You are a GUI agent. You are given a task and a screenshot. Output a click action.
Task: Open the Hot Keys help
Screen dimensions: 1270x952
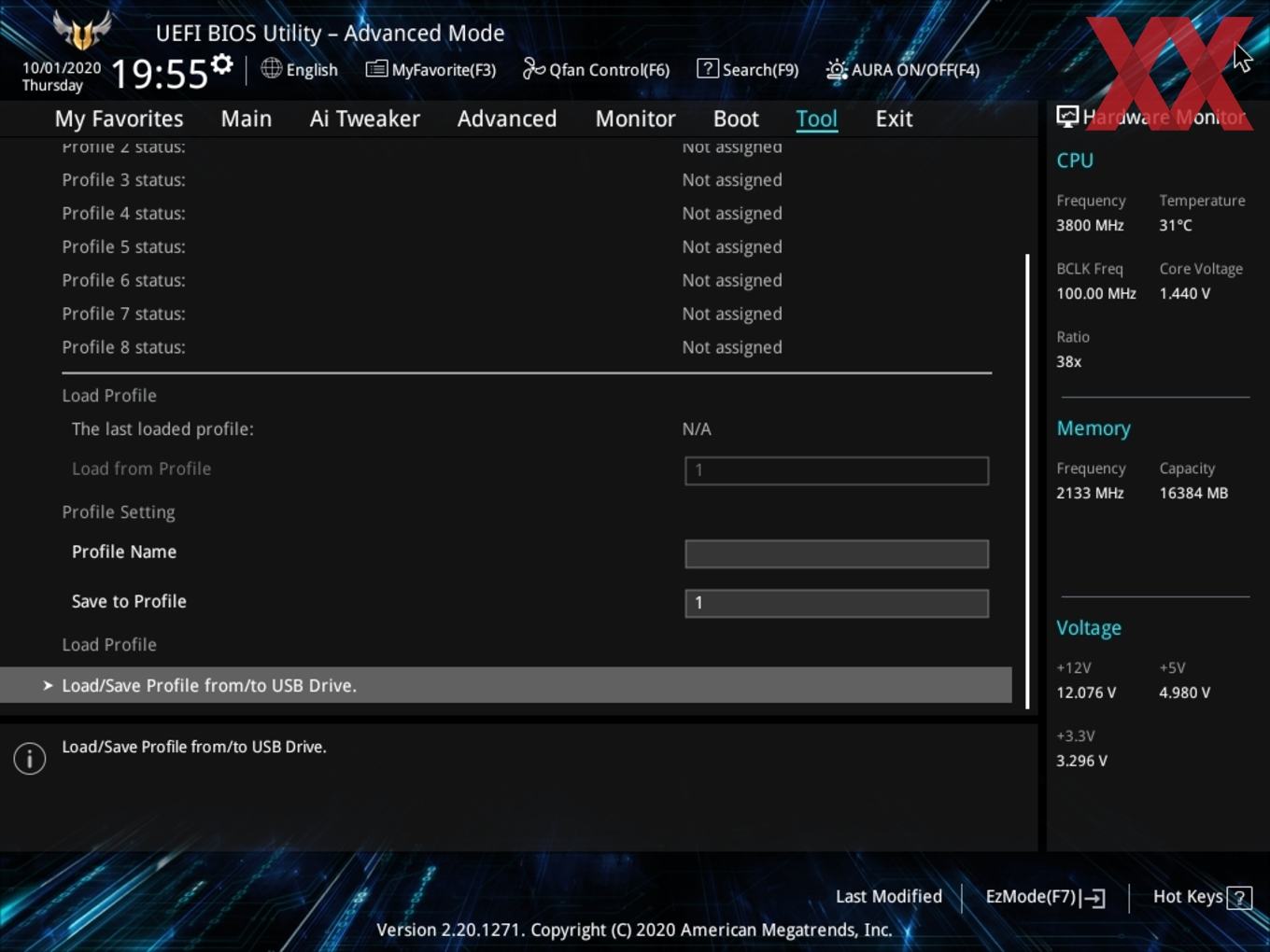[x=1188, y=896]
